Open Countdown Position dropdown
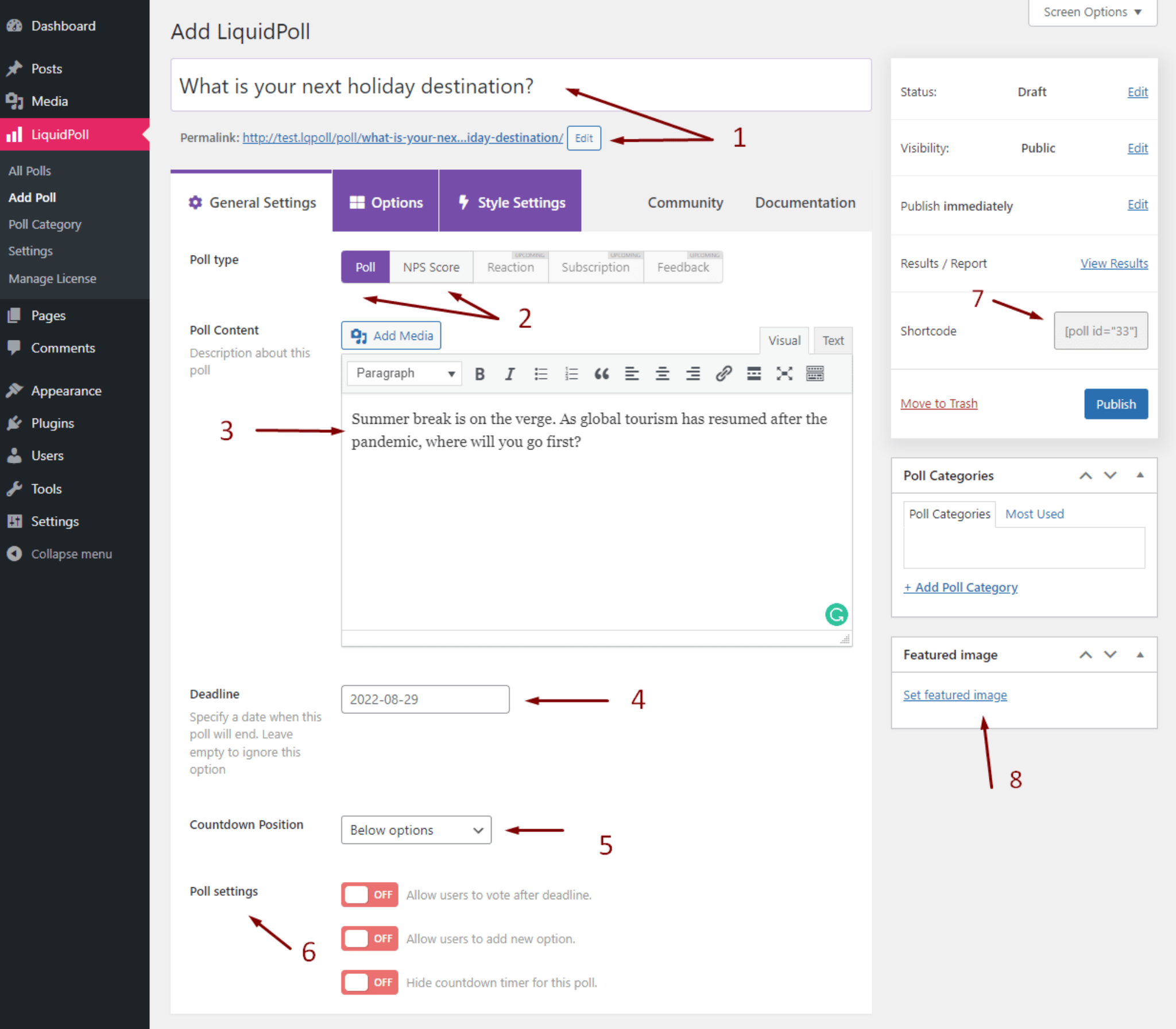Viewport: 1176px width, 1029px height. 416,830
